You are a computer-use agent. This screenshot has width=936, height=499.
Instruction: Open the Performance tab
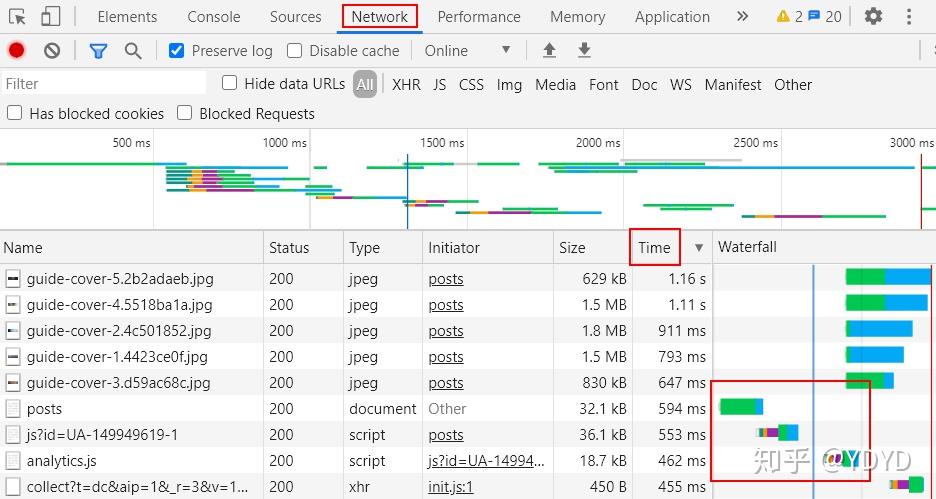pyautogui.click(x=479, y=17)
